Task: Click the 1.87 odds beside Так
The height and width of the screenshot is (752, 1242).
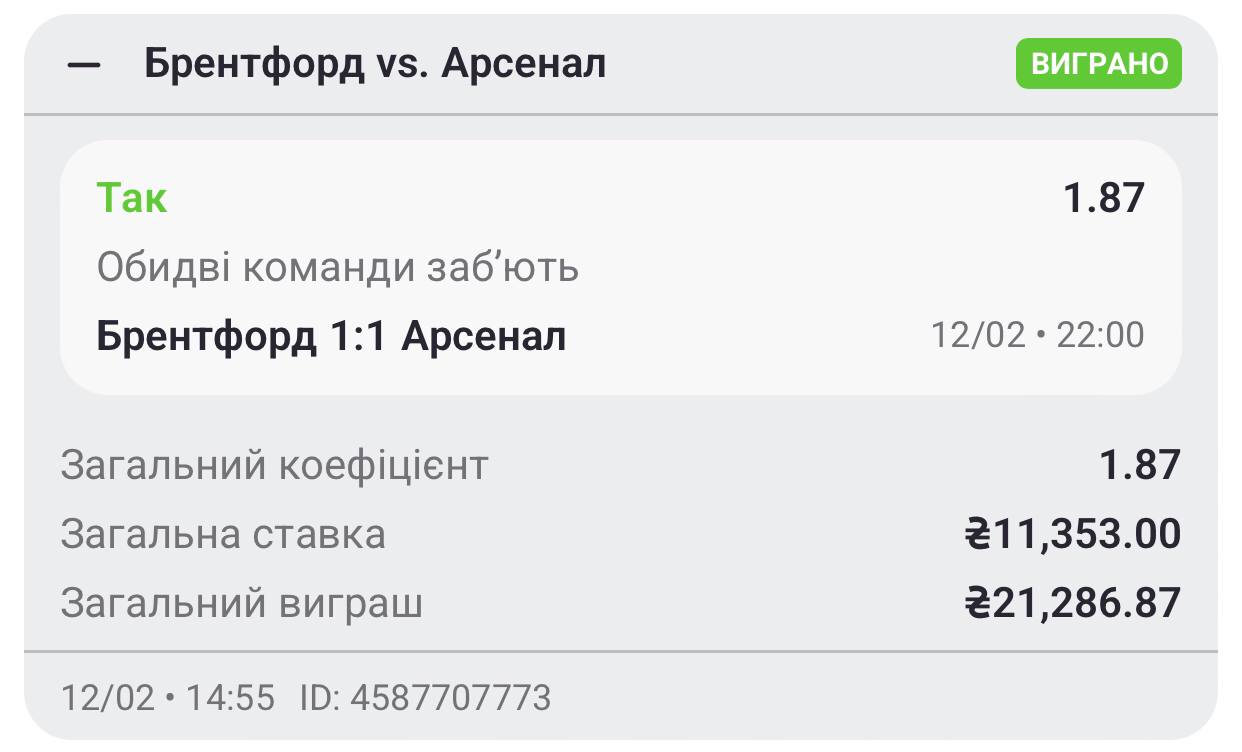Action: click(x=1103, y=199)
